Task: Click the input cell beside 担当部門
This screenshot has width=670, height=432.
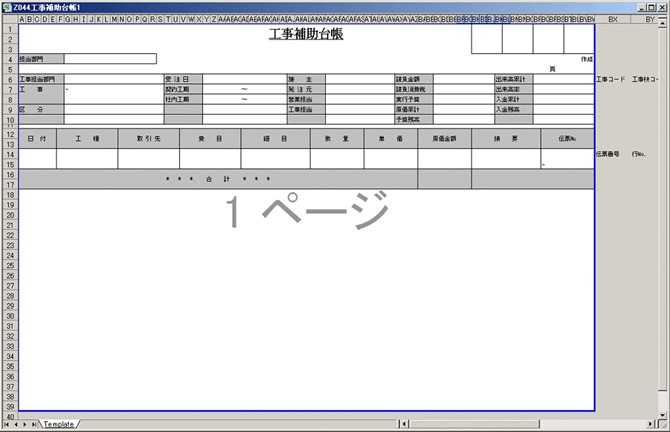Action: (x=110, y=59)
